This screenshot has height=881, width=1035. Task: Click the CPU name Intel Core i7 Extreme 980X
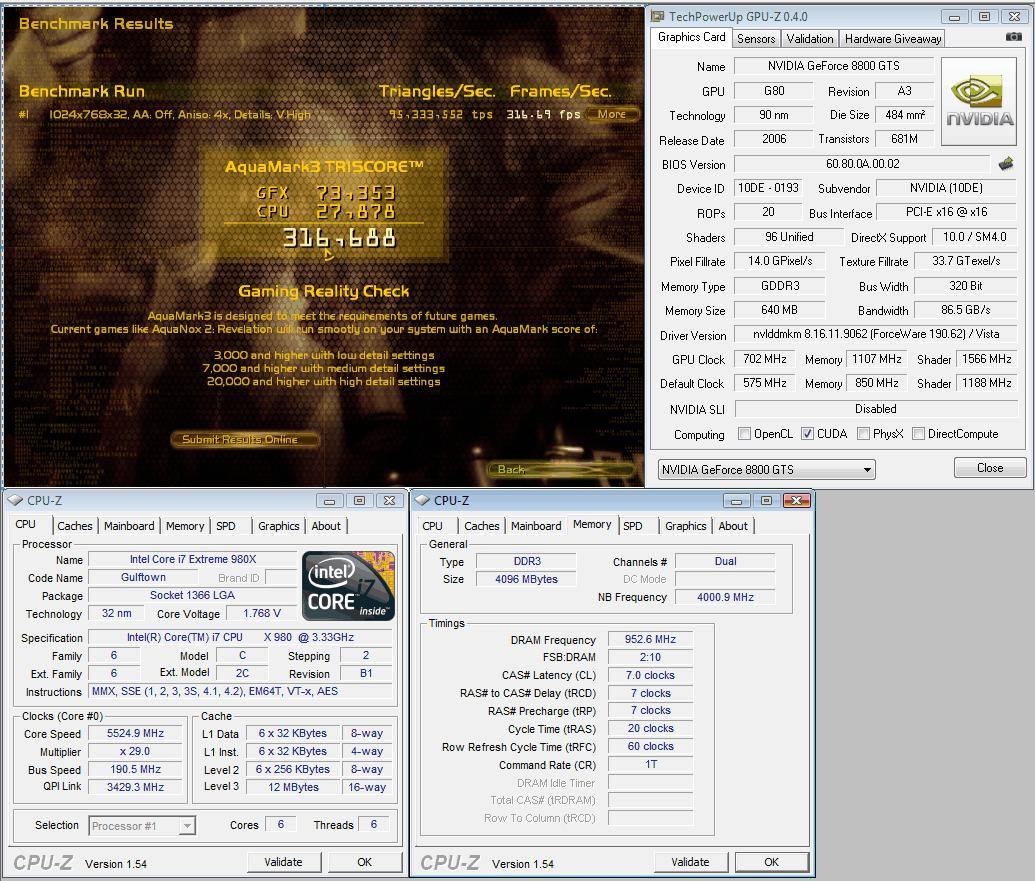click(193, 559)
